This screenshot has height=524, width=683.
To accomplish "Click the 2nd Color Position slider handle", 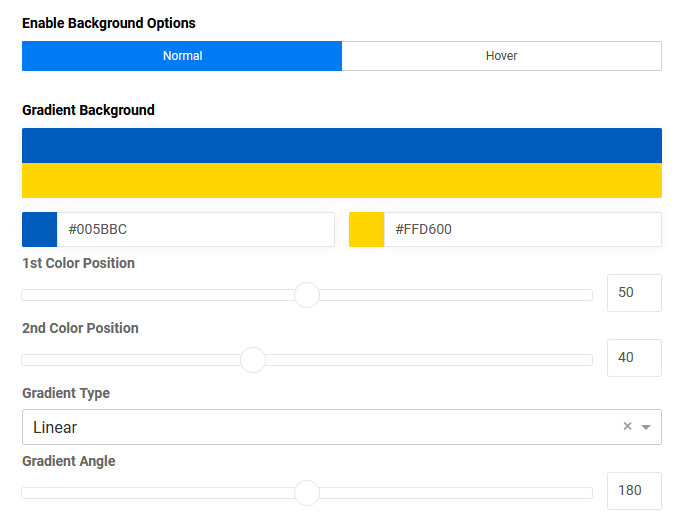I will [x=253, y=360].
